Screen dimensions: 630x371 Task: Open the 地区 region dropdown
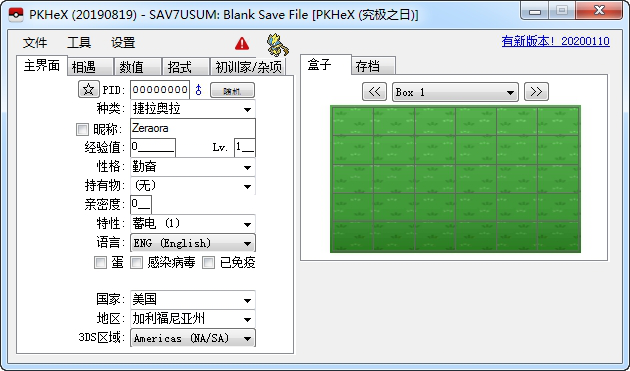click(193, 319)
